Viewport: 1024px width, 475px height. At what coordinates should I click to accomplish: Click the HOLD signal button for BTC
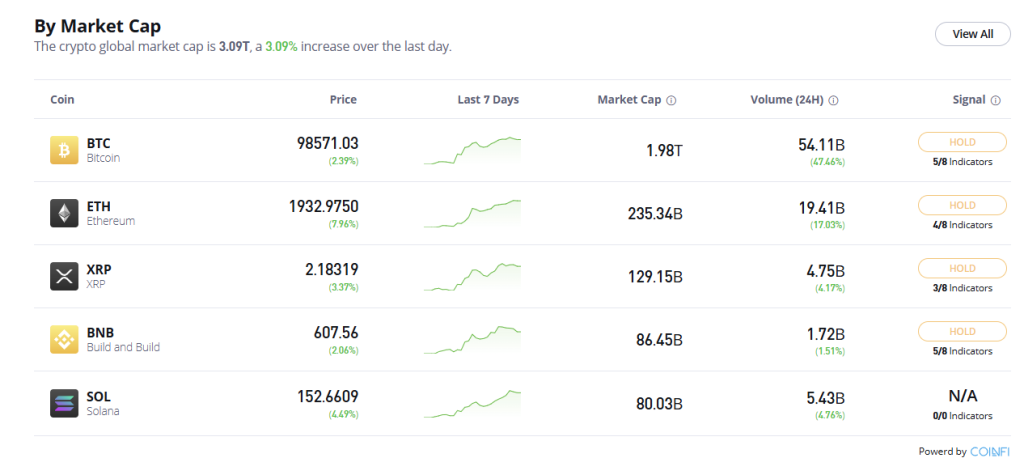[x=962, y=142]
